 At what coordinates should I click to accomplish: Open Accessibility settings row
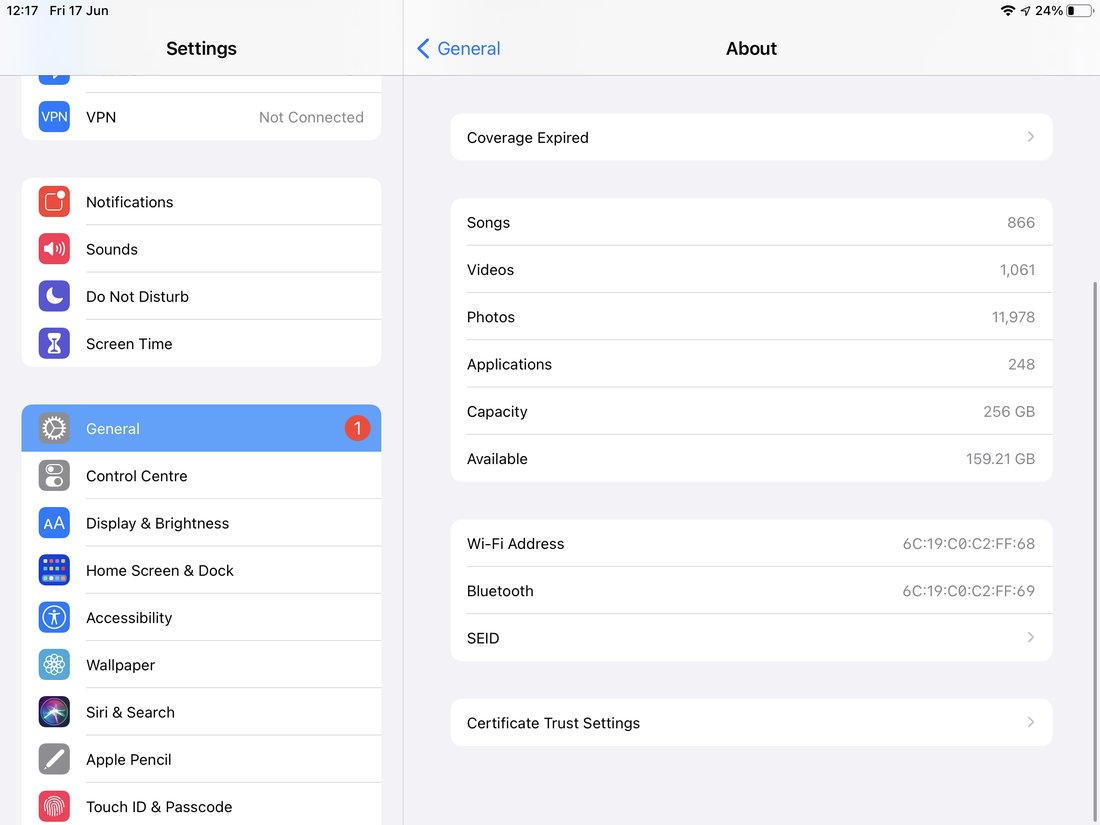(201, 617)
